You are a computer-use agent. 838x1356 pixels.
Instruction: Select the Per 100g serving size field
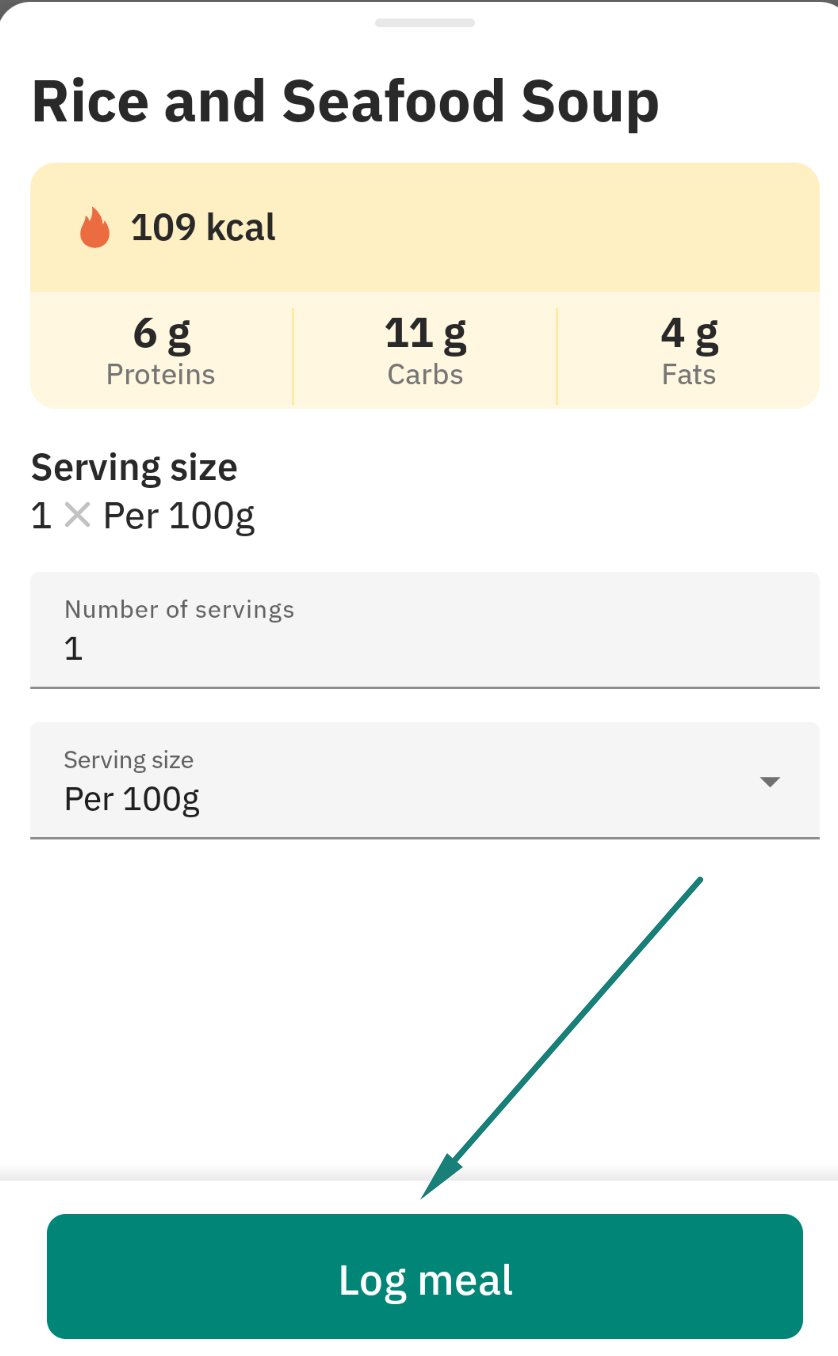[425, 780]
